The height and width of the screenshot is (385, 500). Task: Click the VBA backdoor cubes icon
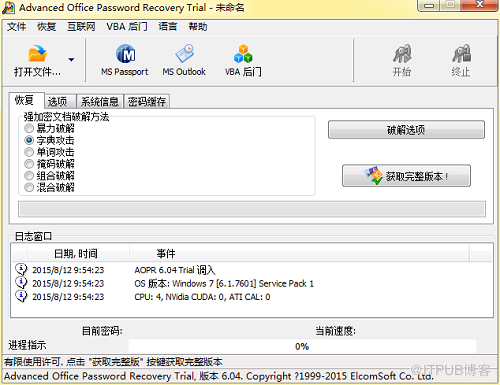243,54
